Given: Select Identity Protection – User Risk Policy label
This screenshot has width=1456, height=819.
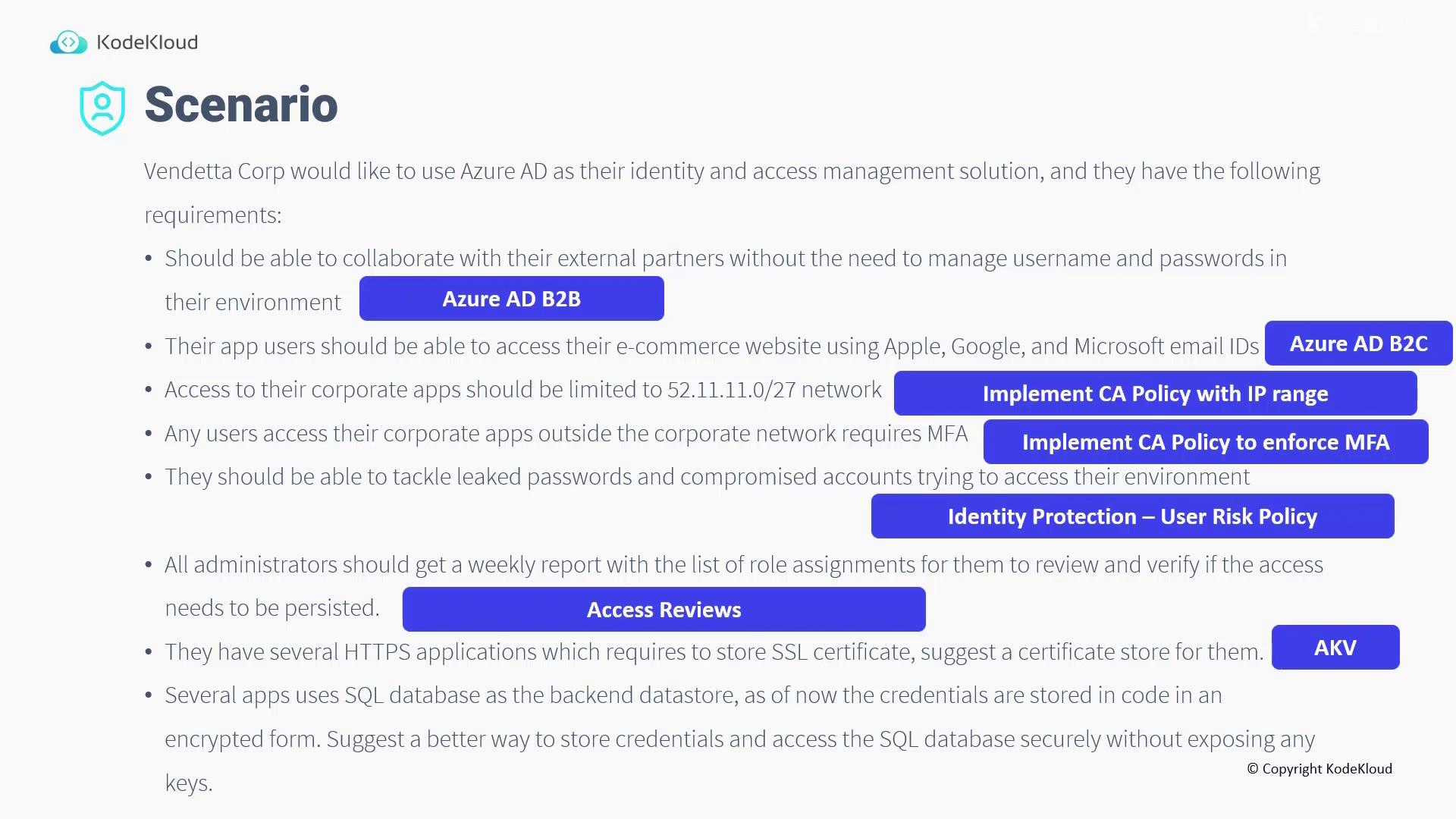Looking at the screenshot, I should pos(1132,516).
